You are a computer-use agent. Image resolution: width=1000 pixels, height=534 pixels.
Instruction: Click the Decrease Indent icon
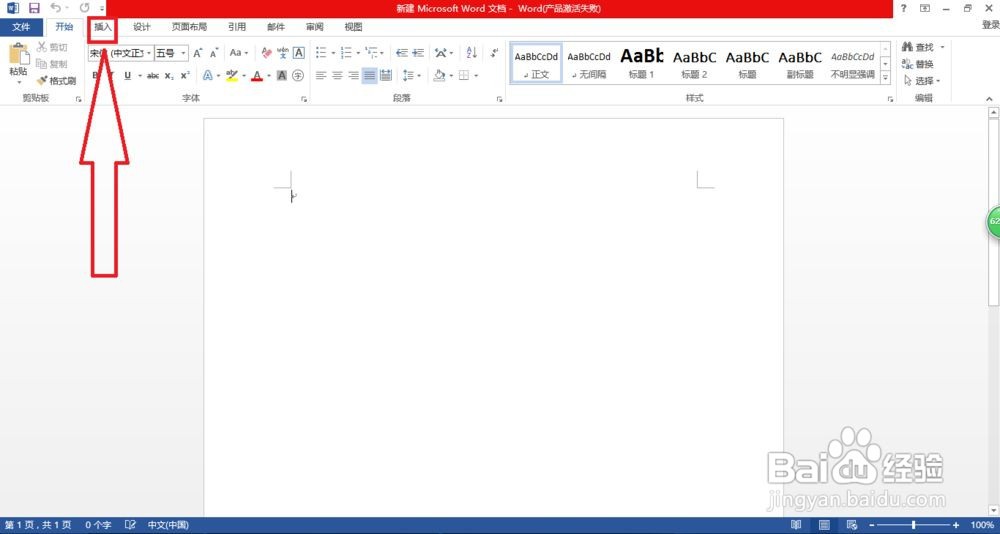(x=402, y=53)
